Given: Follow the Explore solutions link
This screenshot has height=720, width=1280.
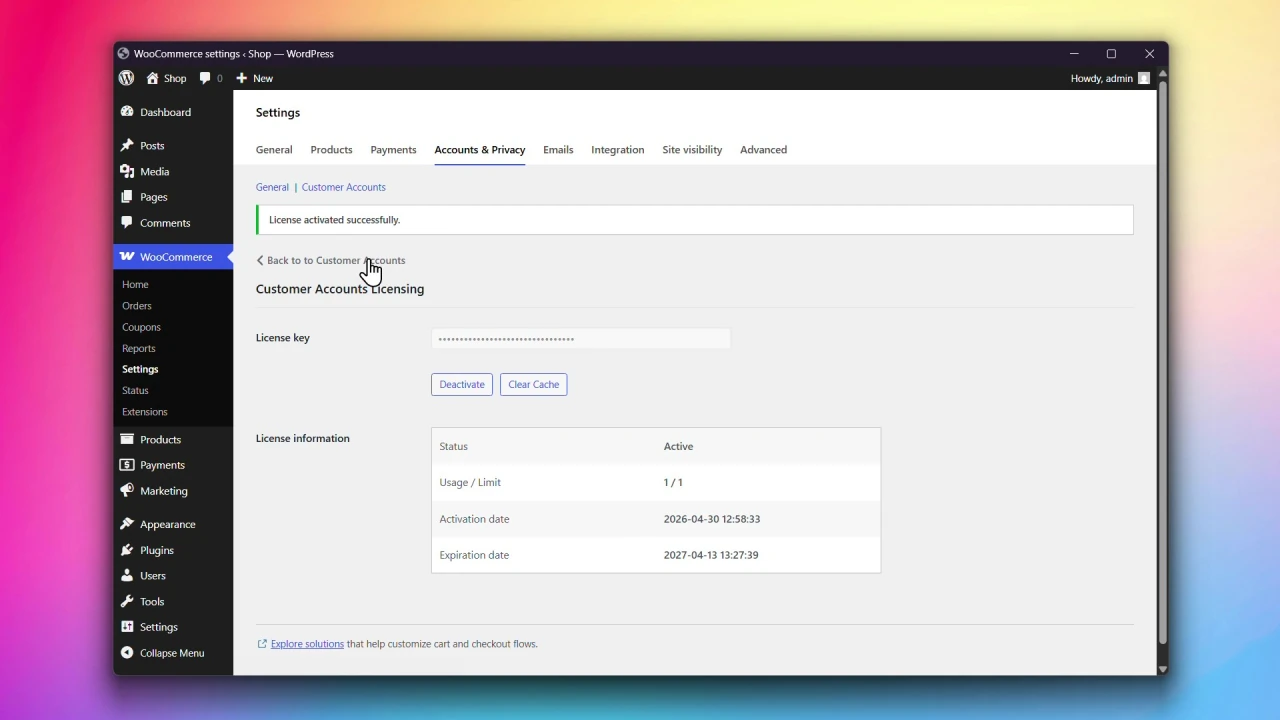Looking at the screenshot, I should [x=307, y=644].
